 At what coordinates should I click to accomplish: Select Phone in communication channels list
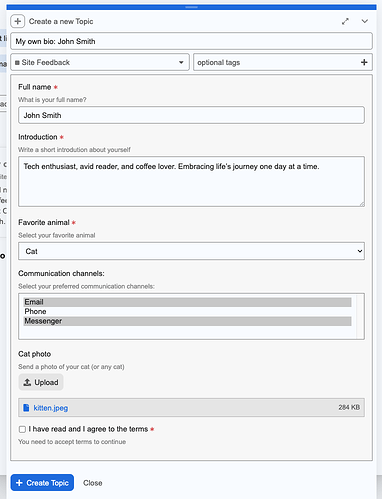(187, 312)
